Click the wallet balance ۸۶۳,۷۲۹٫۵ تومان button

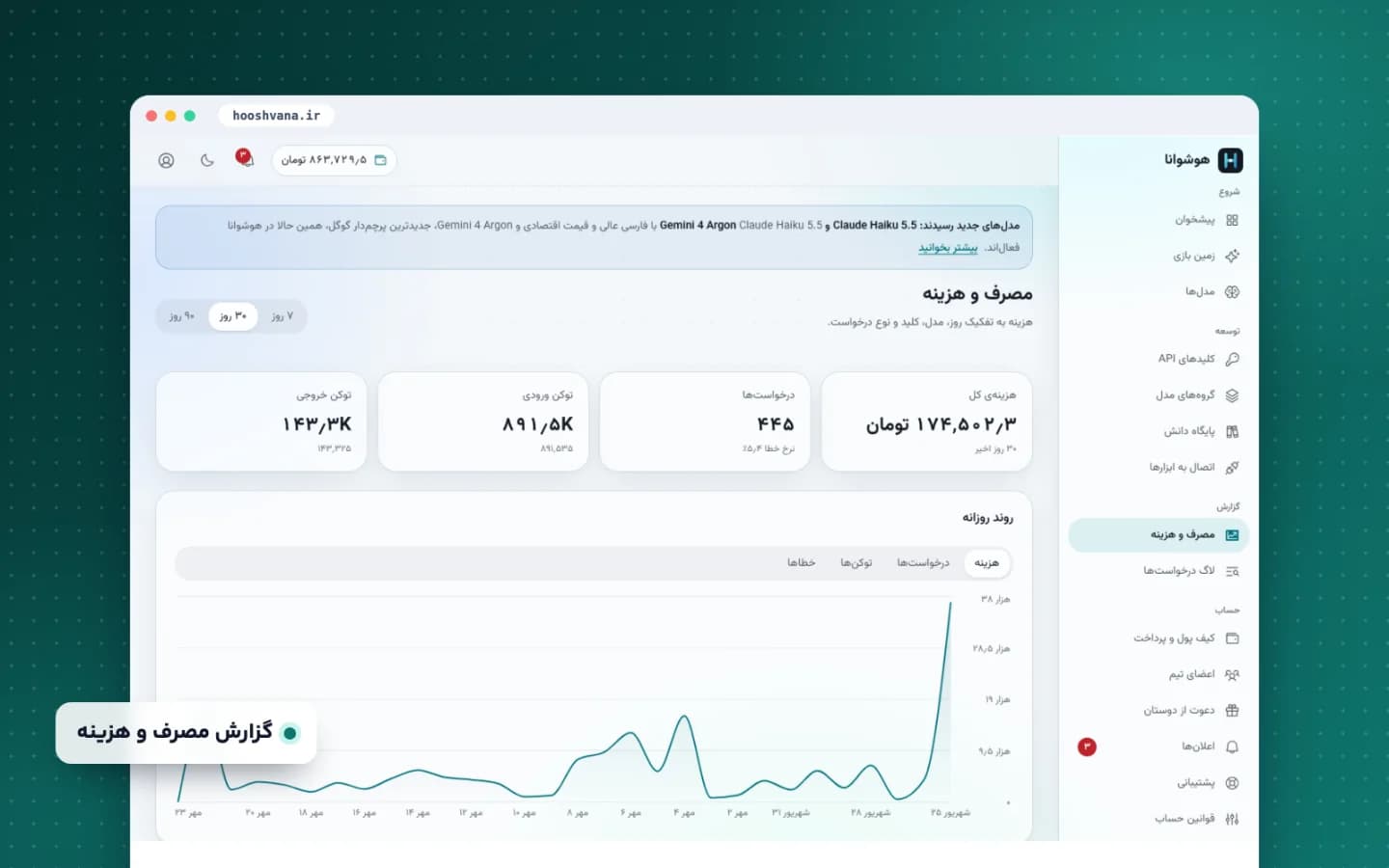[x=334, y=160]
